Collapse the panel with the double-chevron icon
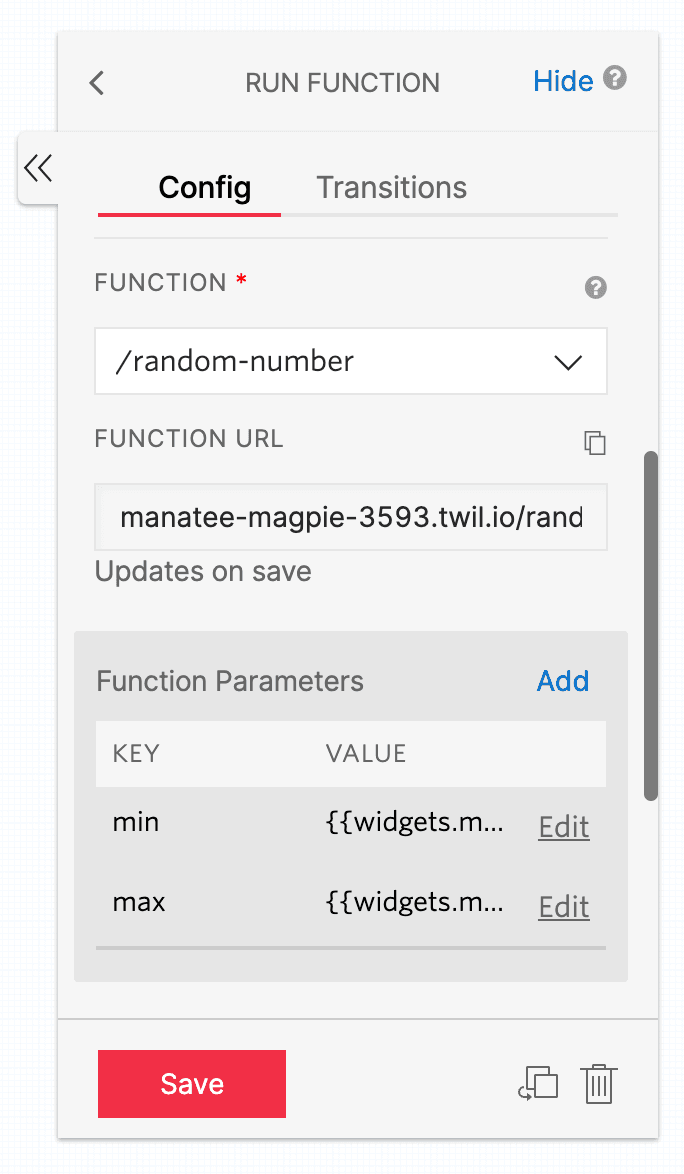684x1174 pixels. tap(38, 168)
